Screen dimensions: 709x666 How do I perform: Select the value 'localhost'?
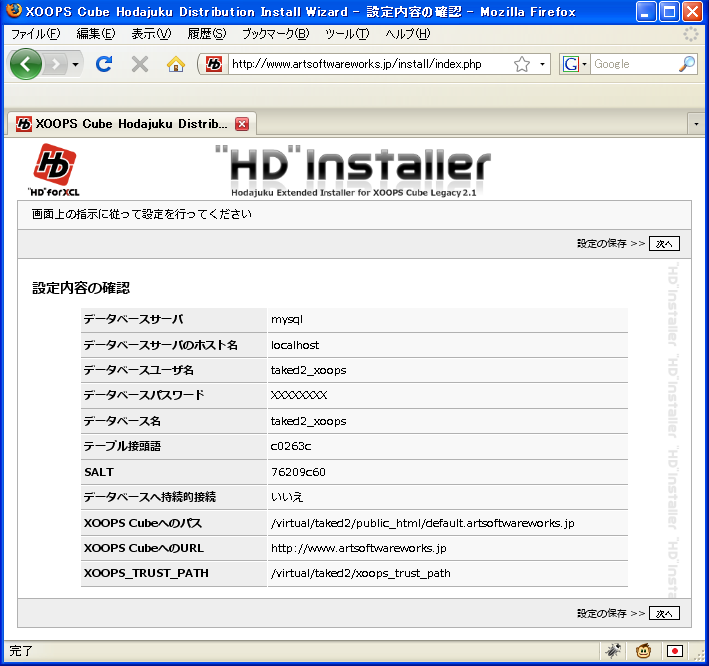click(295, 345)
